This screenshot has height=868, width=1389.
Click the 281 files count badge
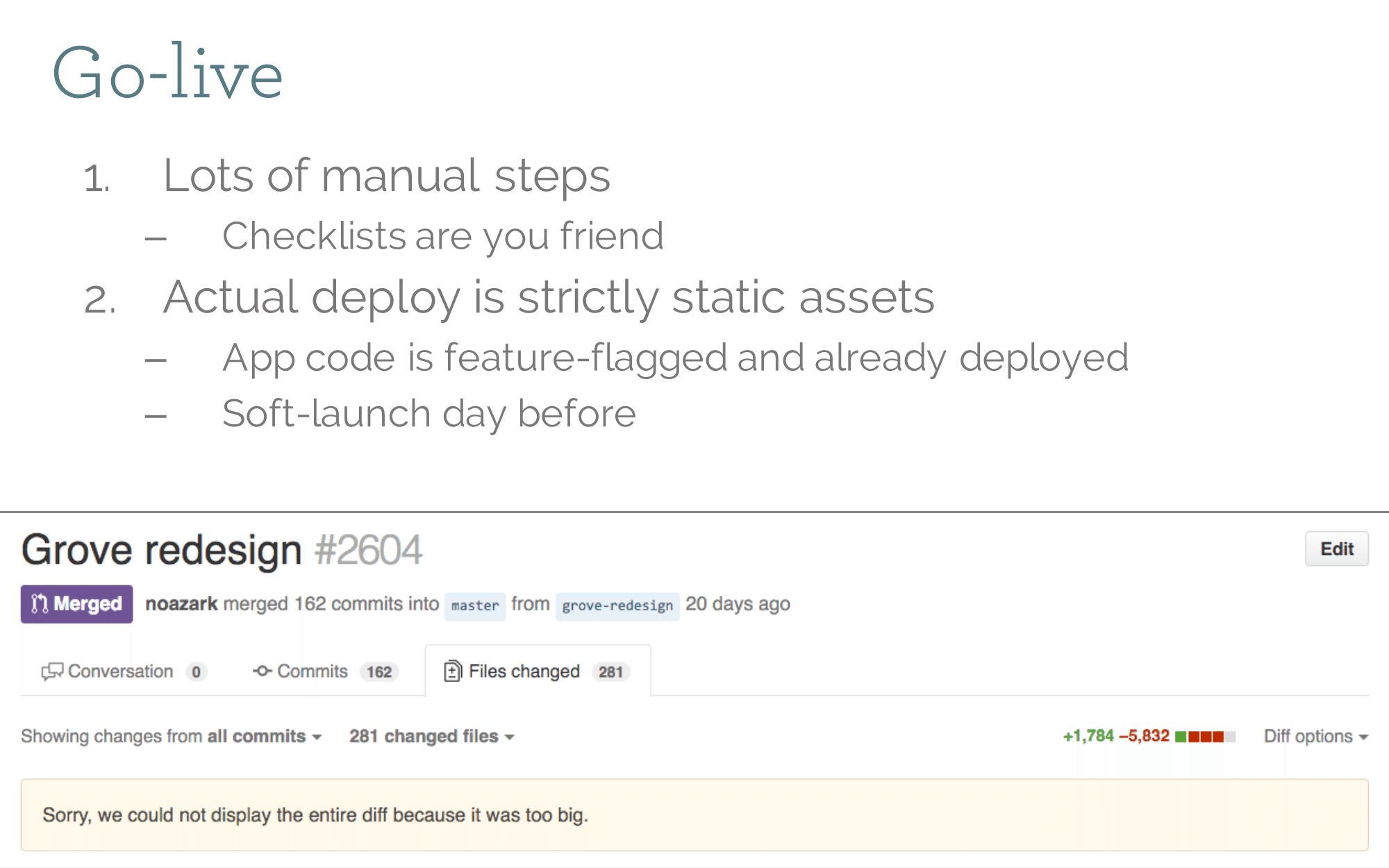(610, 671)
